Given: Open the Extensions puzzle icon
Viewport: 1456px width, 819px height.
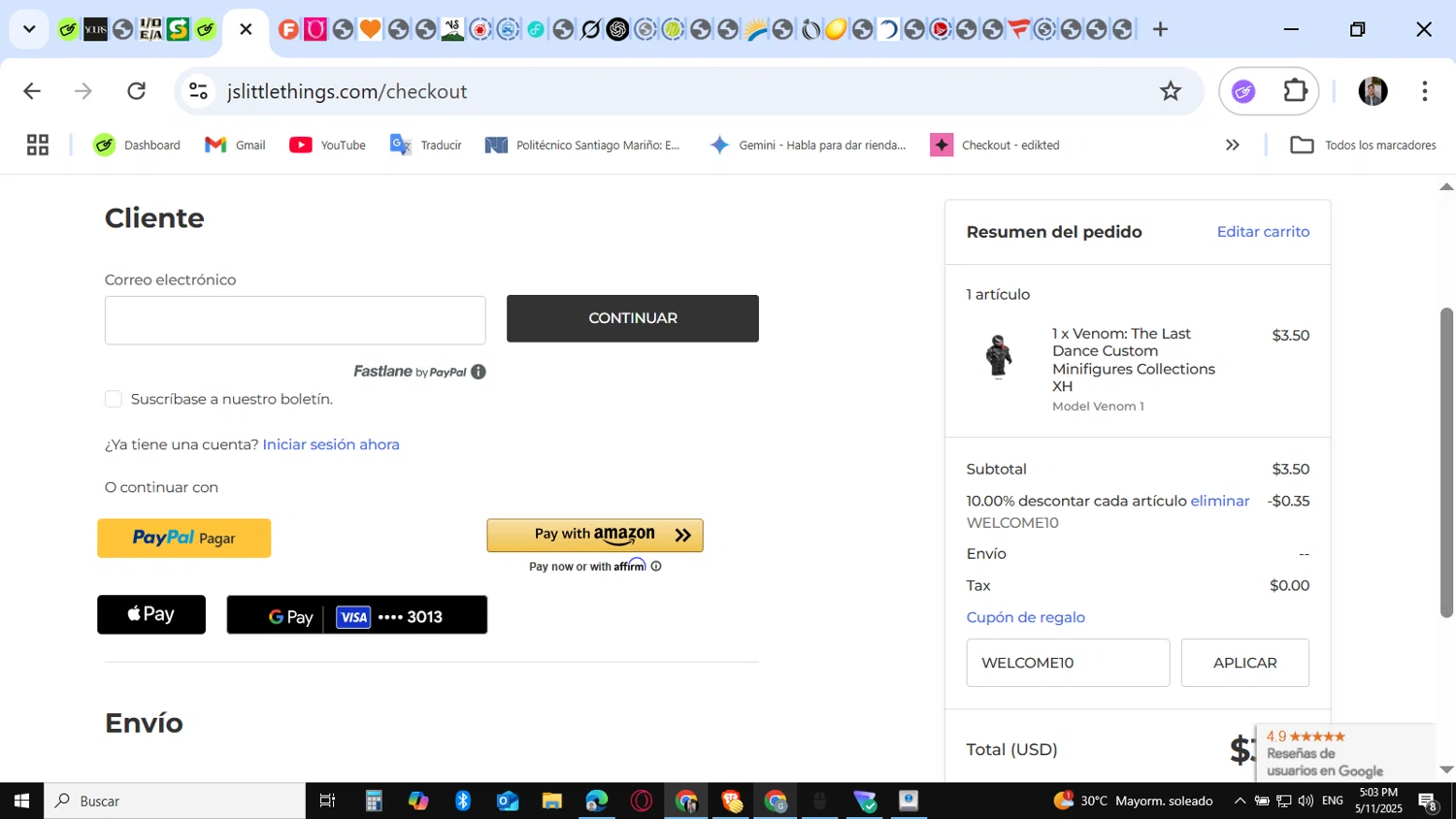Looking at the screenshot, I should coord(1296,91).
